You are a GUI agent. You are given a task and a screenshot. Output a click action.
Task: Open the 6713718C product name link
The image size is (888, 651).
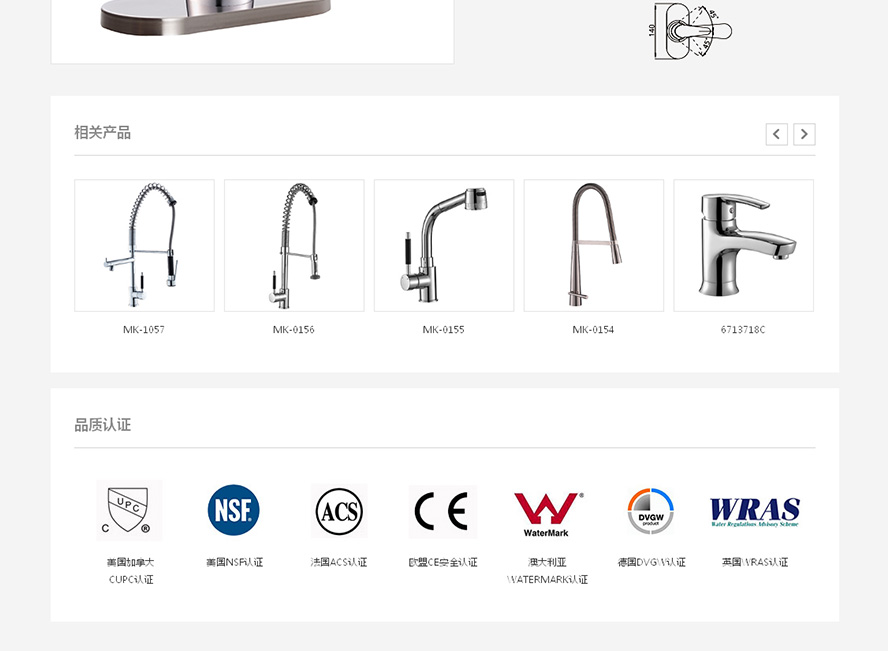[x=743, y=329]
